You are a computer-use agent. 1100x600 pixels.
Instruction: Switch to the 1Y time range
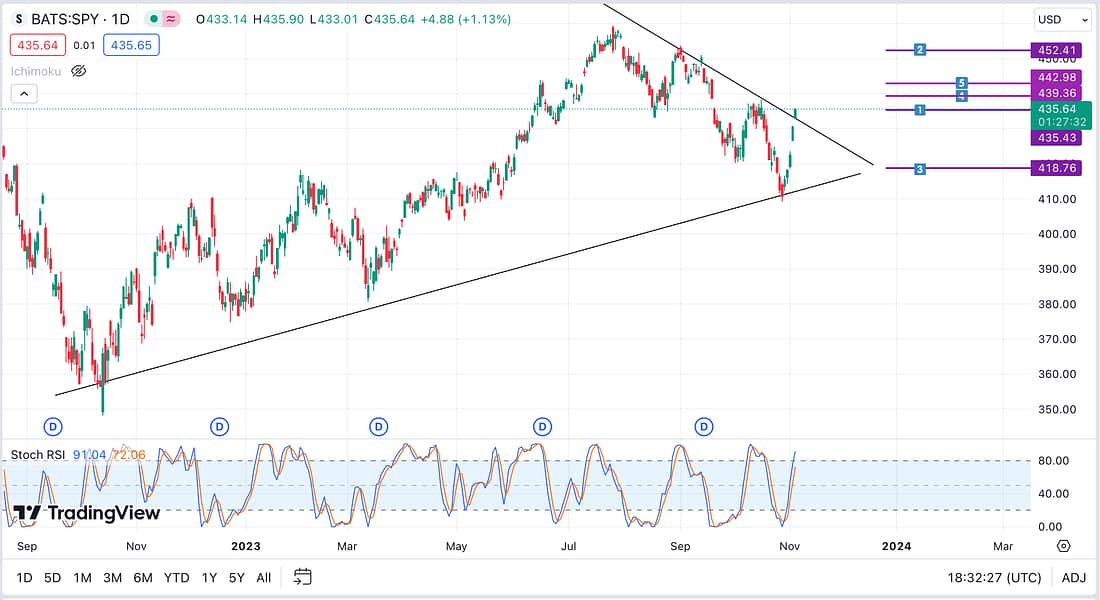(209, 577)
